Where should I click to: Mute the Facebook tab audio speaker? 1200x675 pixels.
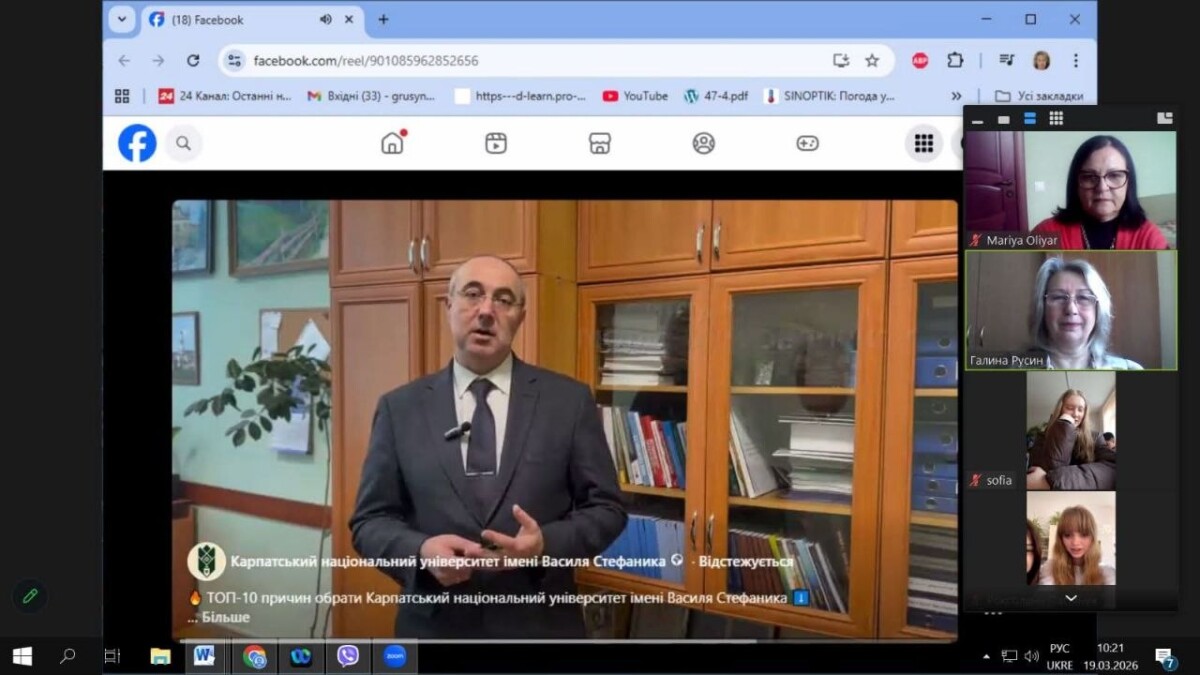click(x=326, y=19)
